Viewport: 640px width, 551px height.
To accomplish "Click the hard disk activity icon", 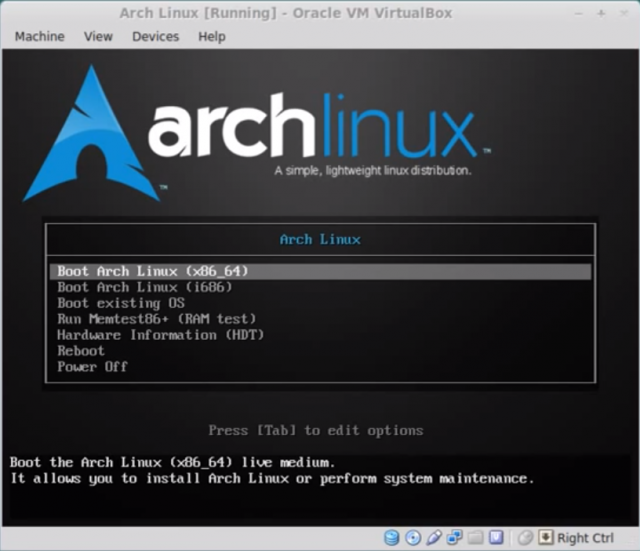I will (x=392, y=538).
